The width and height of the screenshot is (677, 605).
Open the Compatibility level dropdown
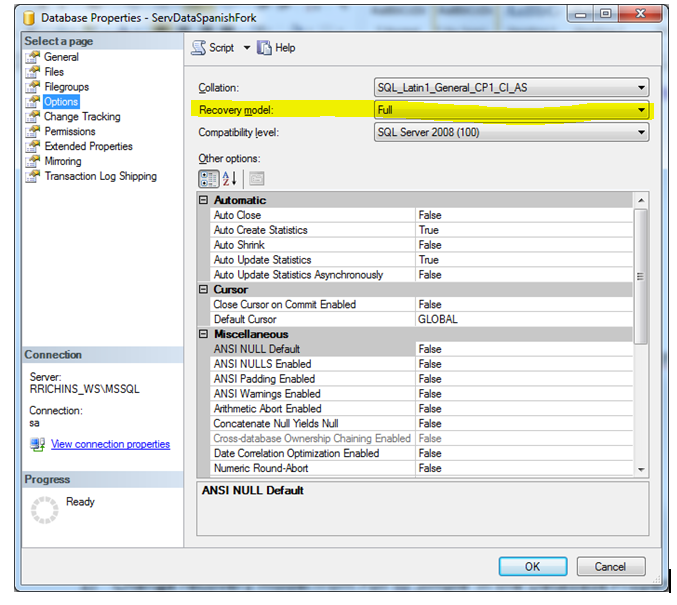pyautogui.click(x=511, y=132)
